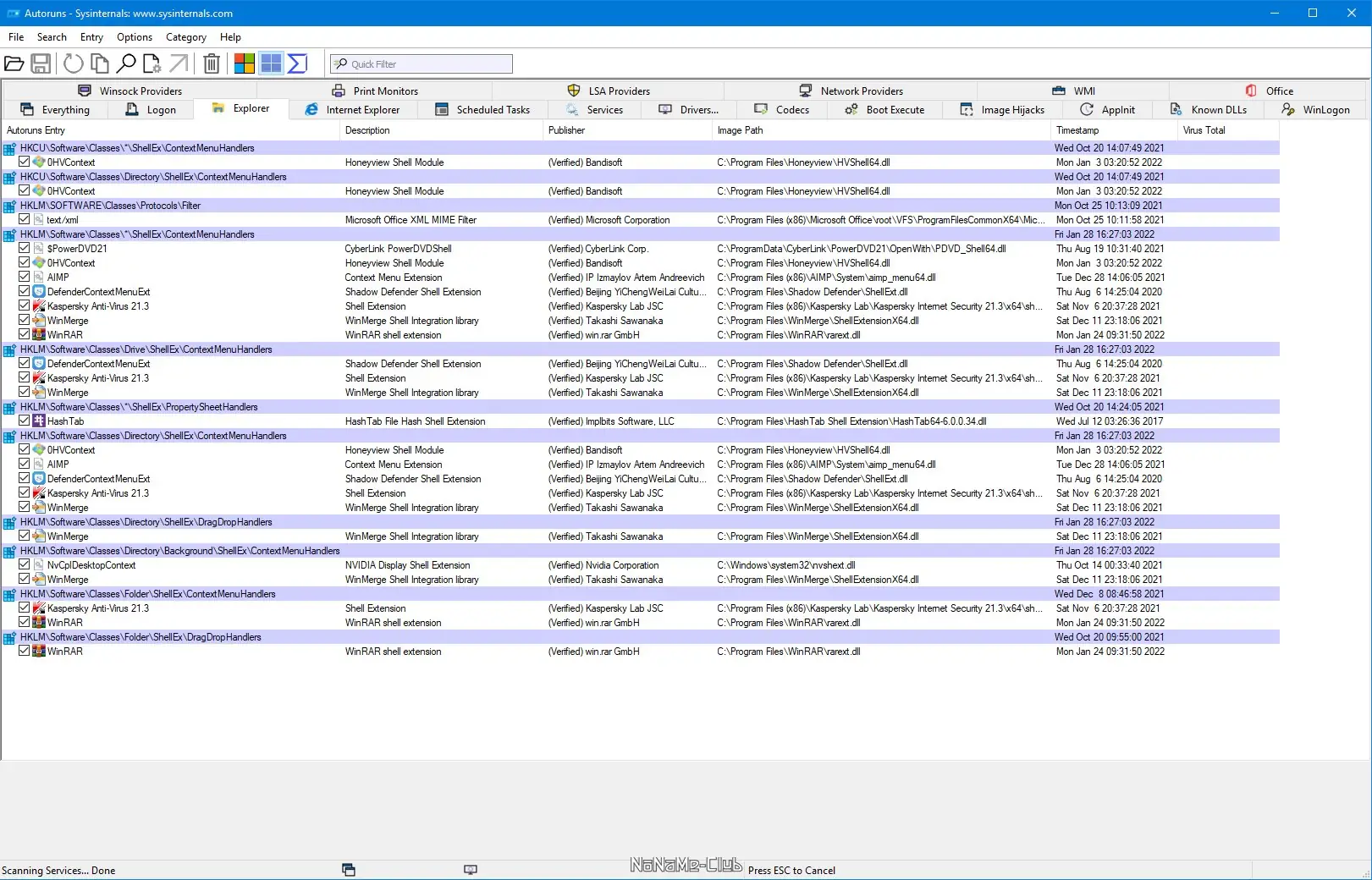This screenshot has width=1372, height=880.
Task: Switch to the LSA Providers tab
Action: click(609, 91)
